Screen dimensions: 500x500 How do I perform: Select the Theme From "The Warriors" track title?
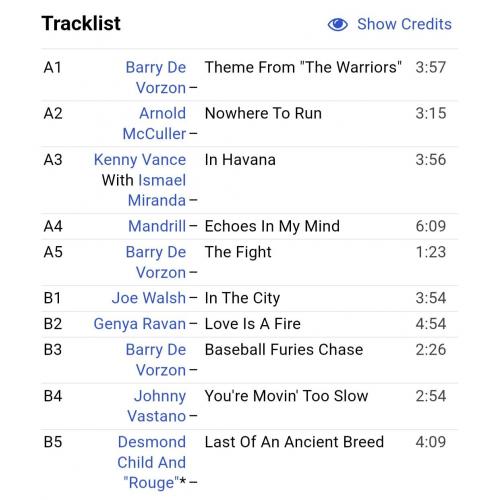click(x=303, y=67)
